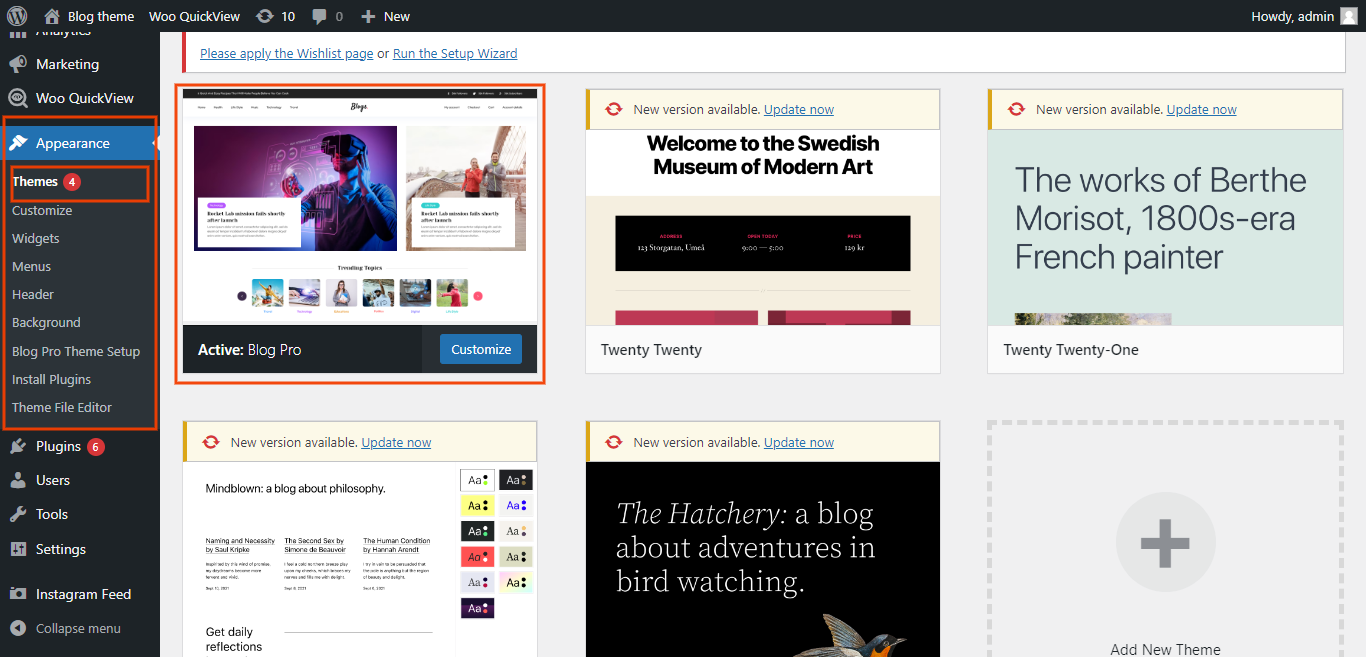
Task: Click the Plugins plug icon in sidebar
Action: 18,446
